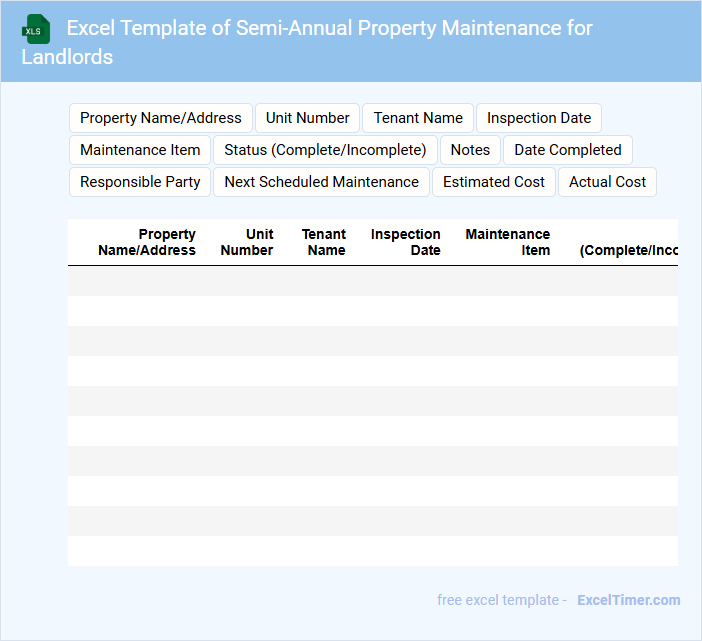Screen dimensions: 702x641
Task: Click the Tenant Name tag
Action: 418,118
